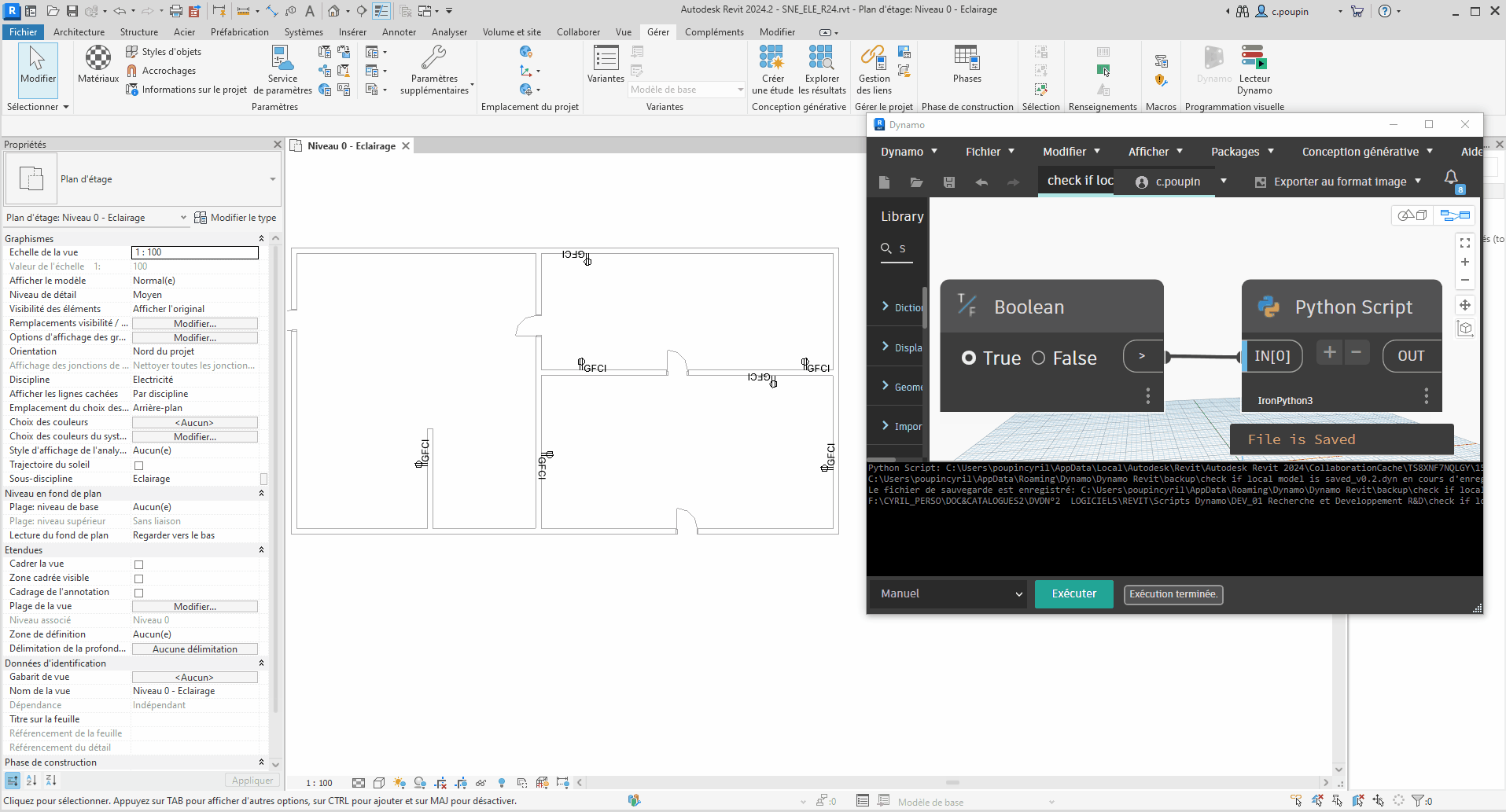Open Service de paramètres tool

pos(282,70)
